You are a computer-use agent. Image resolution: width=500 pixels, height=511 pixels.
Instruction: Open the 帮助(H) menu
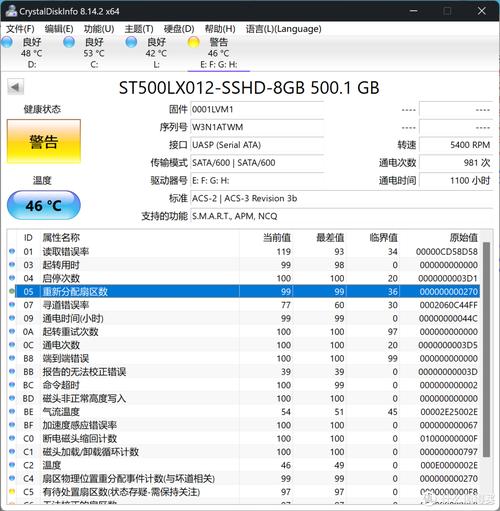coord(220,29)
